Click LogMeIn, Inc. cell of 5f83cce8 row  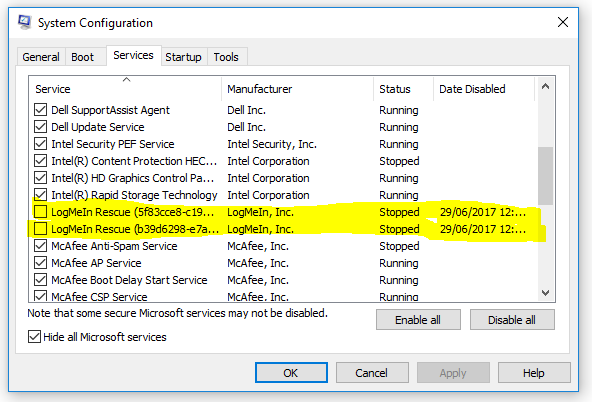[x=261, y=212]
